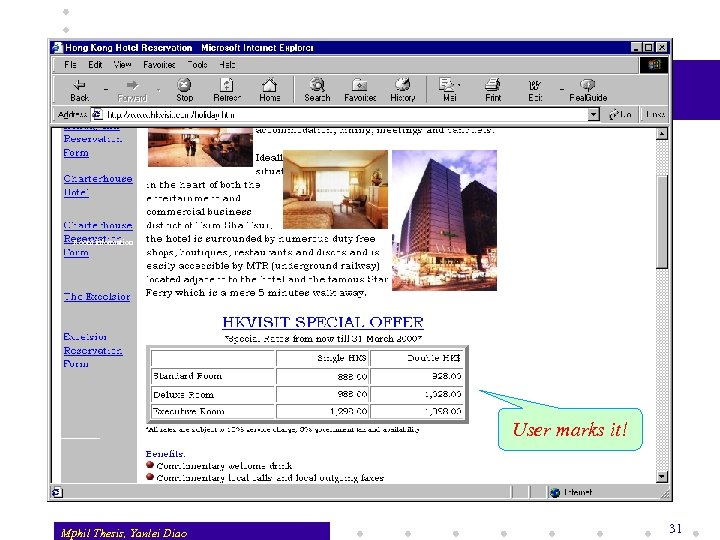
Task: Open the Edit menu
Action: (95, 65)
